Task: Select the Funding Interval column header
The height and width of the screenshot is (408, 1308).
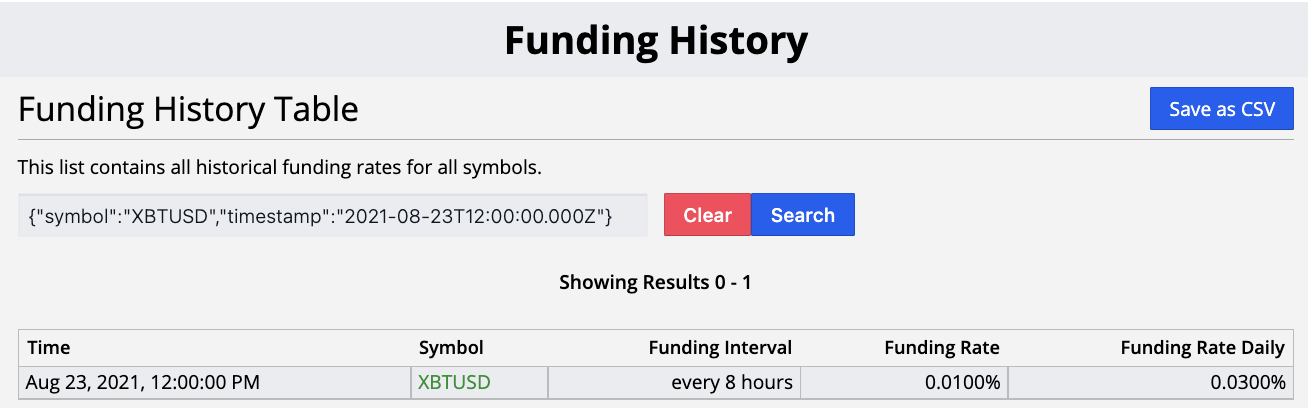Action: coord(720,348)
